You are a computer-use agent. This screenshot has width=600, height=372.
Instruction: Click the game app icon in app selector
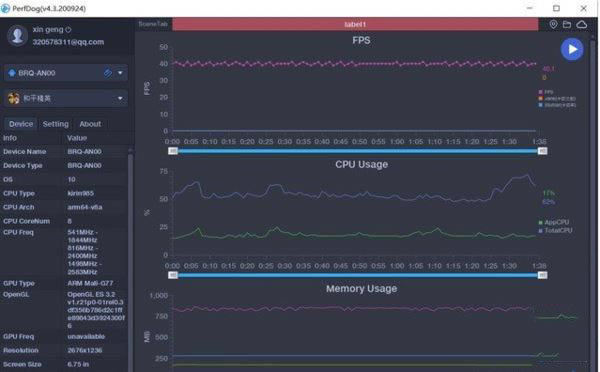click(13, 98)
